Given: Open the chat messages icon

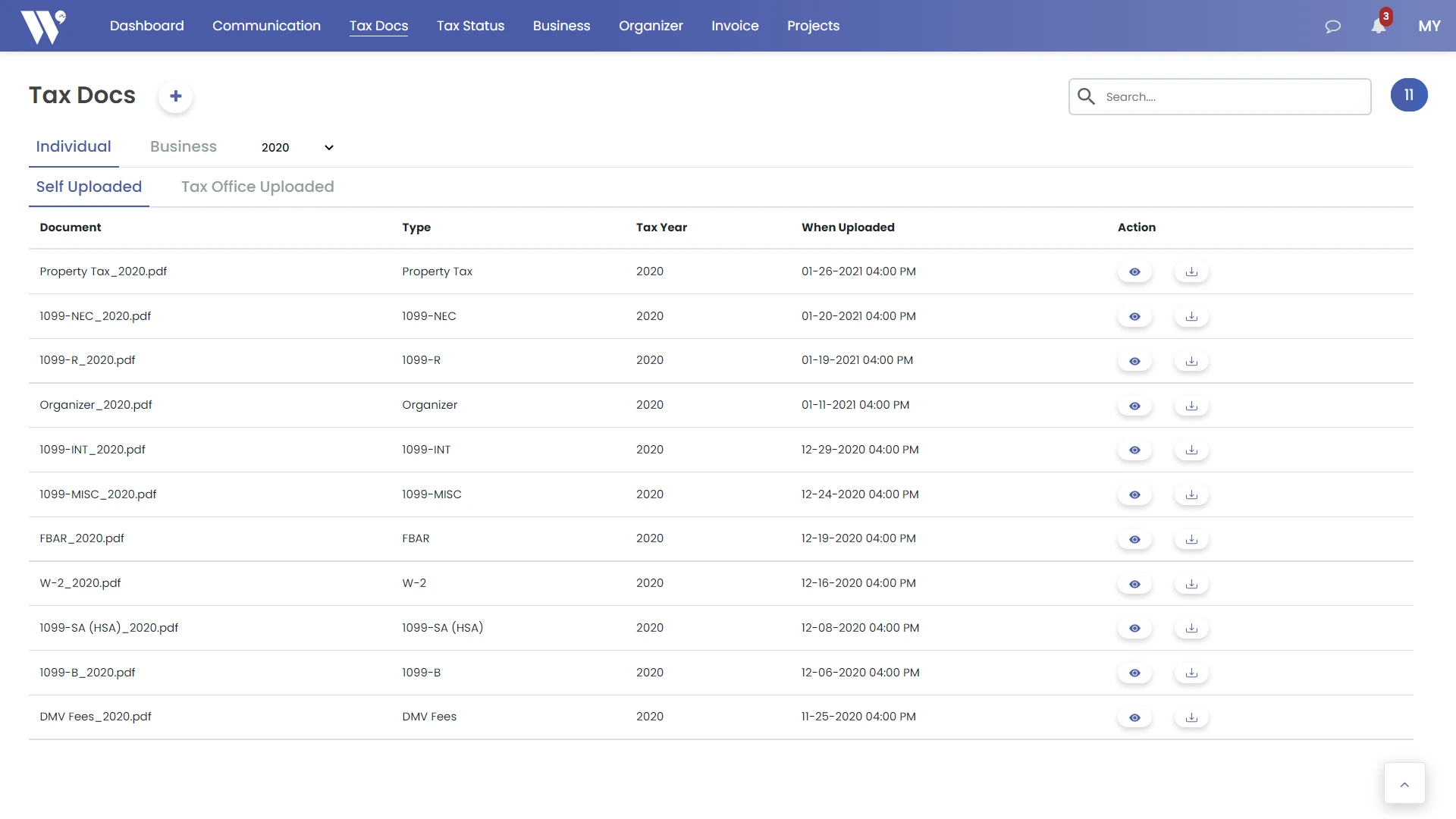Looking at the screenshot, I should 1333,26.
